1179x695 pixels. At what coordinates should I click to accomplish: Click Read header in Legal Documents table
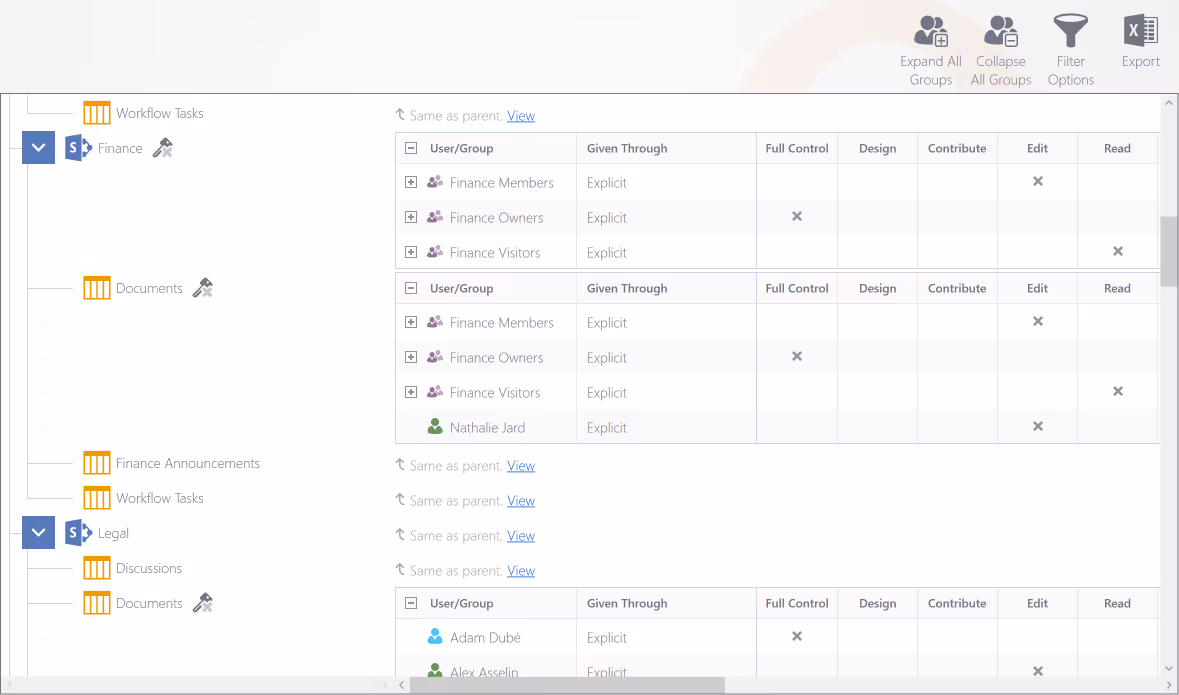click(1117, 603)
